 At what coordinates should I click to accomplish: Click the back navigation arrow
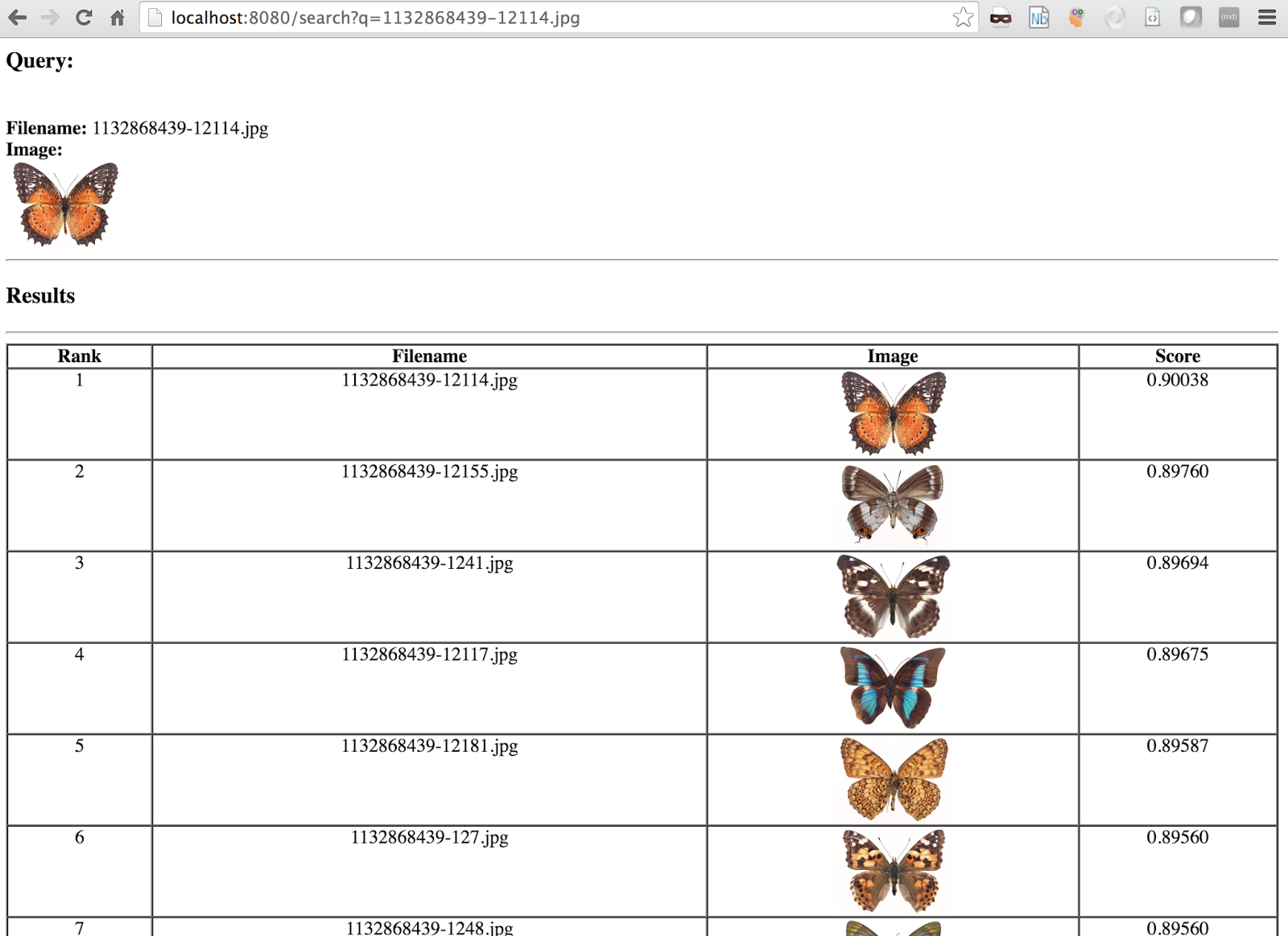coord(18,17)
